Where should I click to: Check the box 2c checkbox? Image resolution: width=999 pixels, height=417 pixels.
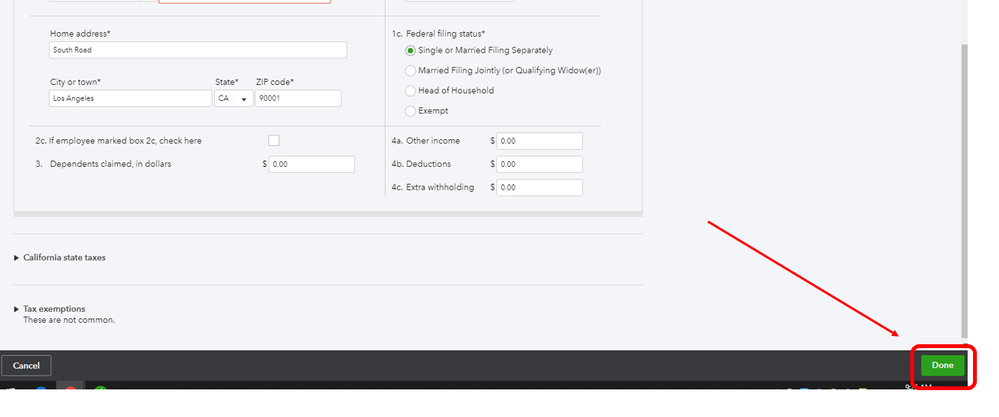pyautogui.click(x=274, y=141)
